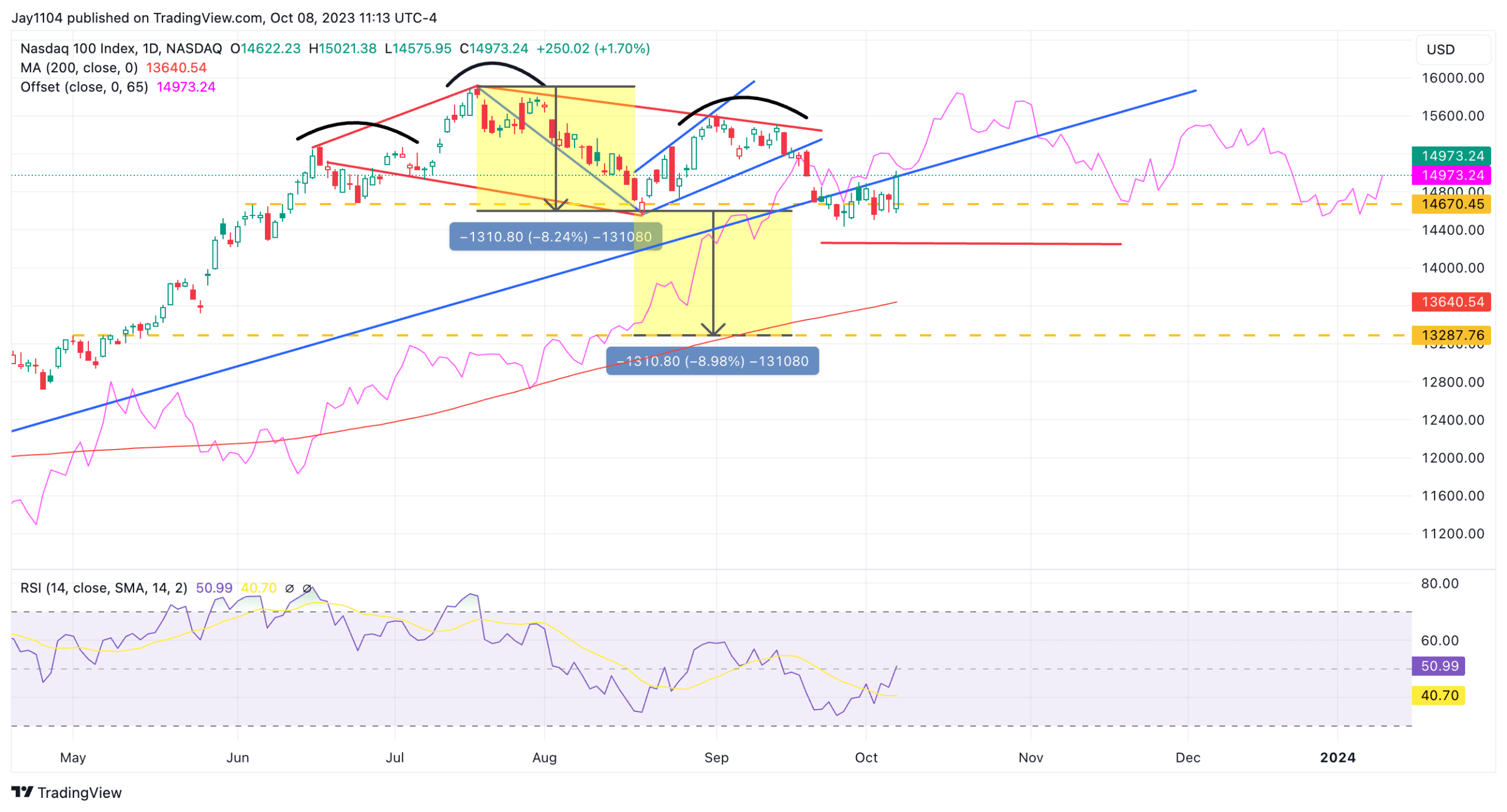Click the 12800.00 price axis label
Viewport: 1507px width, 812px height.
pyautogui.click(x=1452, y=382)
